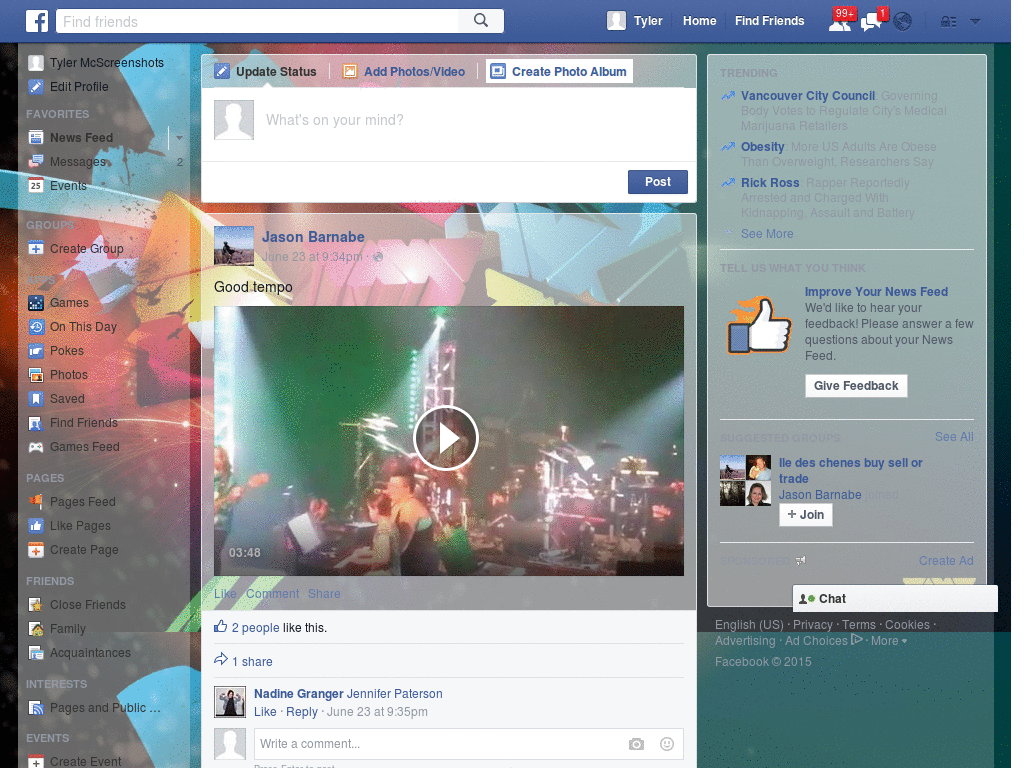Viewport: 1024px width, 768px height.
Task: Open the globe notifications icon
Action: click(903, 22)
